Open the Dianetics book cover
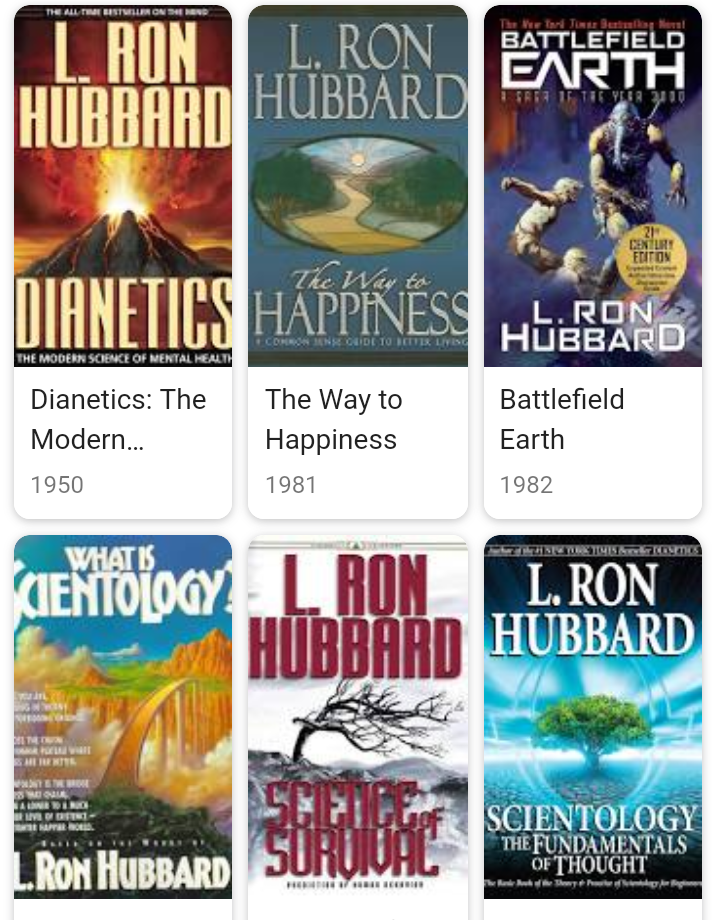The height and width of the screenshot is (920, 712). click(123, 186)
